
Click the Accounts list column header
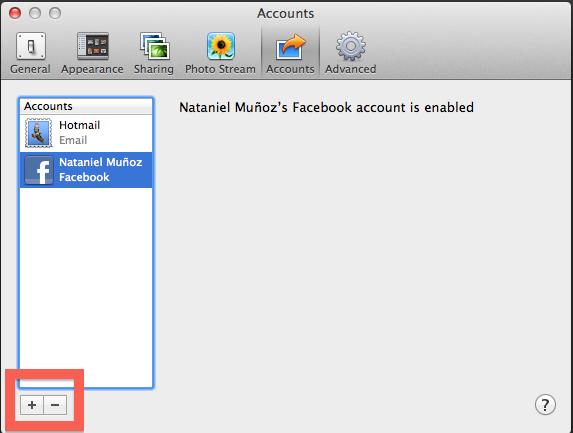point(86,106)
